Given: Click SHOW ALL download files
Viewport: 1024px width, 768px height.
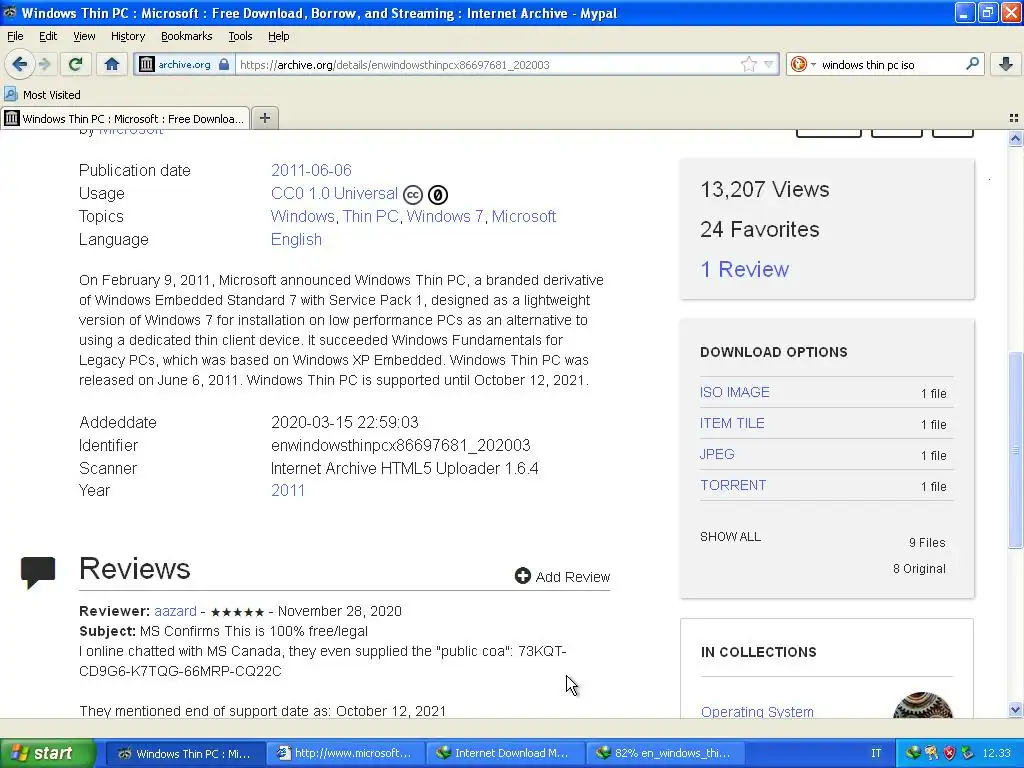Looking at the screenshot, I should [x=730, y=537].
